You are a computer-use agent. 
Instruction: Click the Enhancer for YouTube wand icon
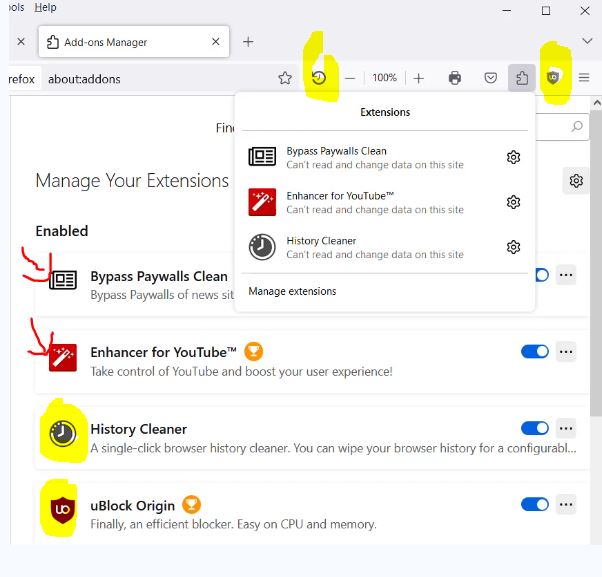pyautogui.click(x=63, y=358)
